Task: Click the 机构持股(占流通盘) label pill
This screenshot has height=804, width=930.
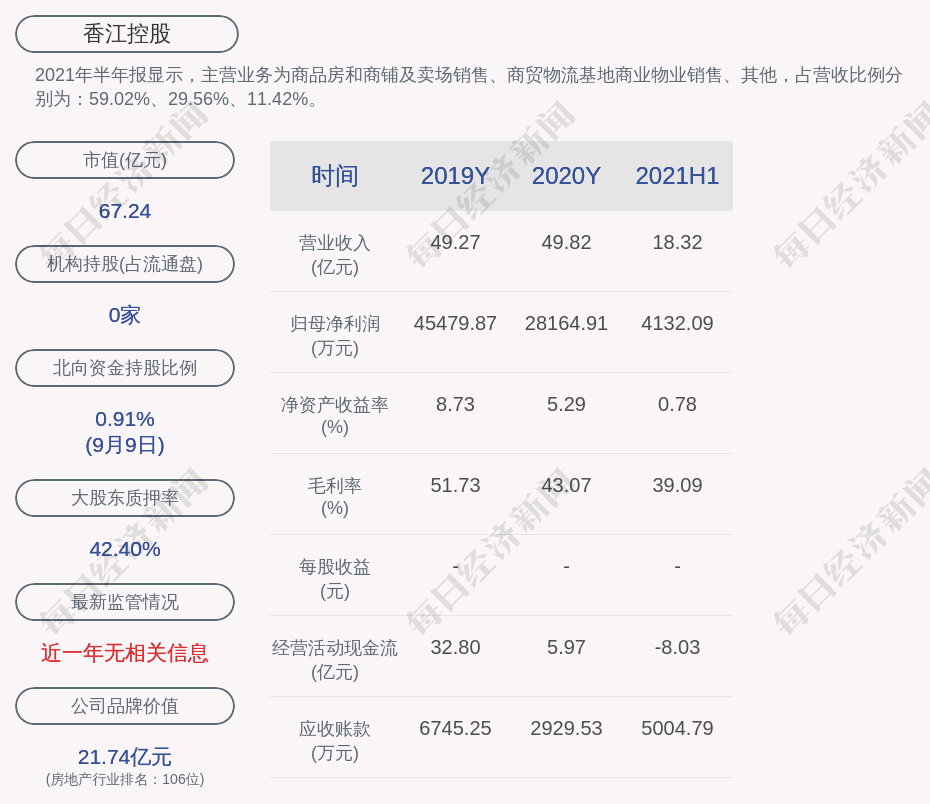Action: (x=125, y=264)
